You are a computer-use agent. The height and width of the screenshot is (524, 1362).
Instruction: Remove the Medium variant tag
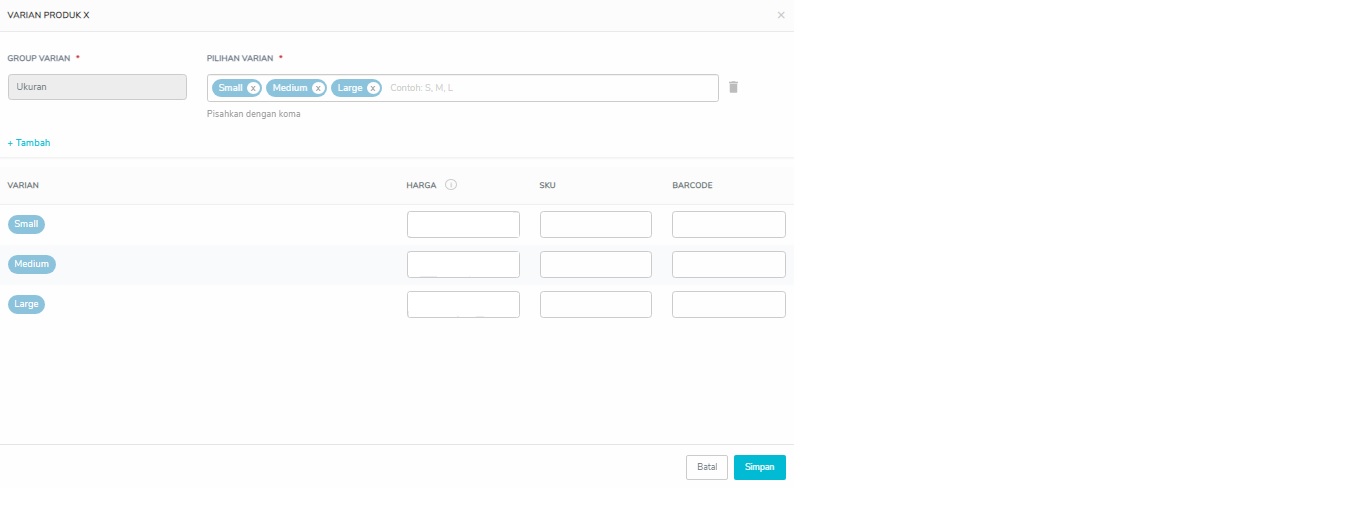pos(318,88)
